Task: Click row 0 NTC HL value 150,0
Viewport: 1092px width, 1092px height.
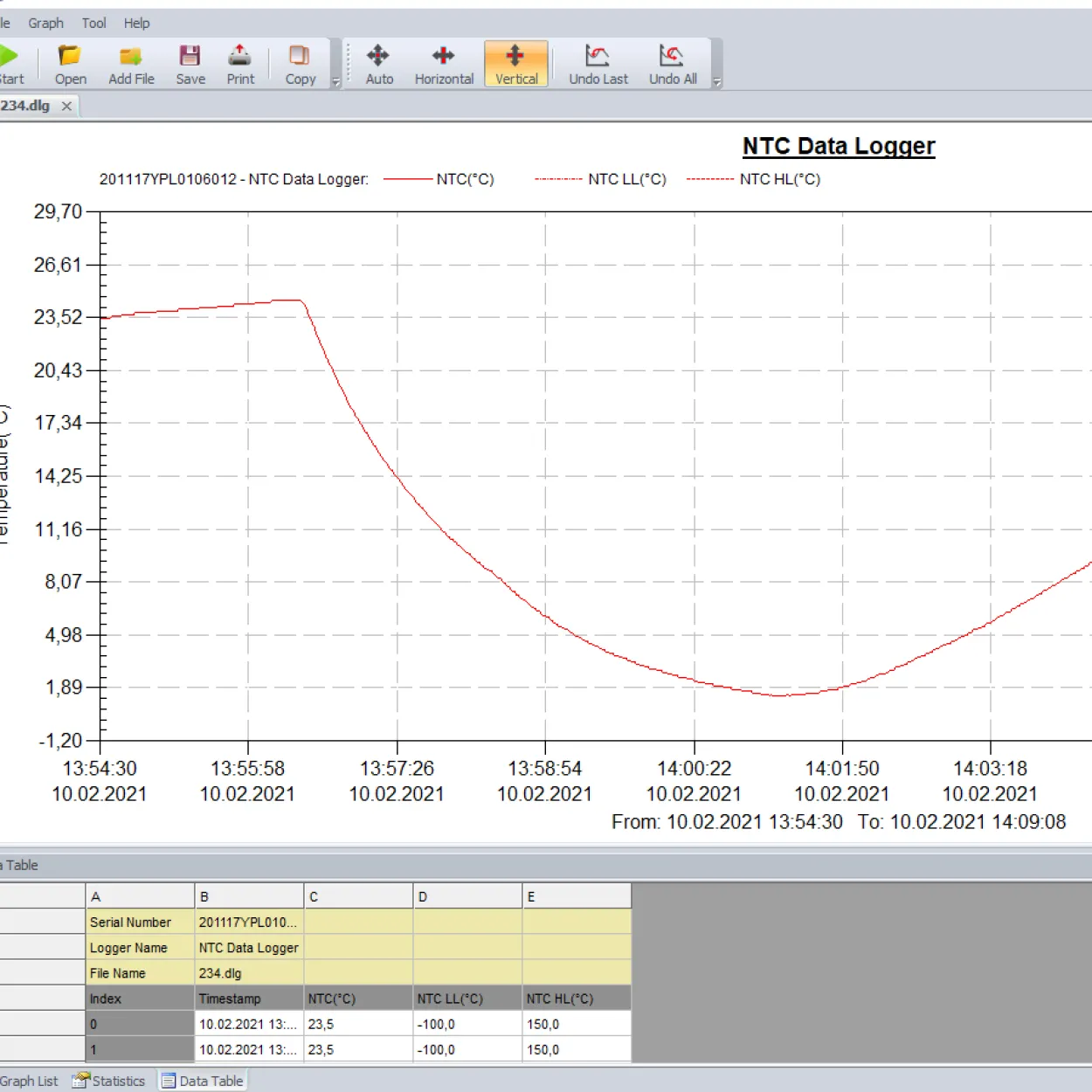Action: tap(577, 1024)
